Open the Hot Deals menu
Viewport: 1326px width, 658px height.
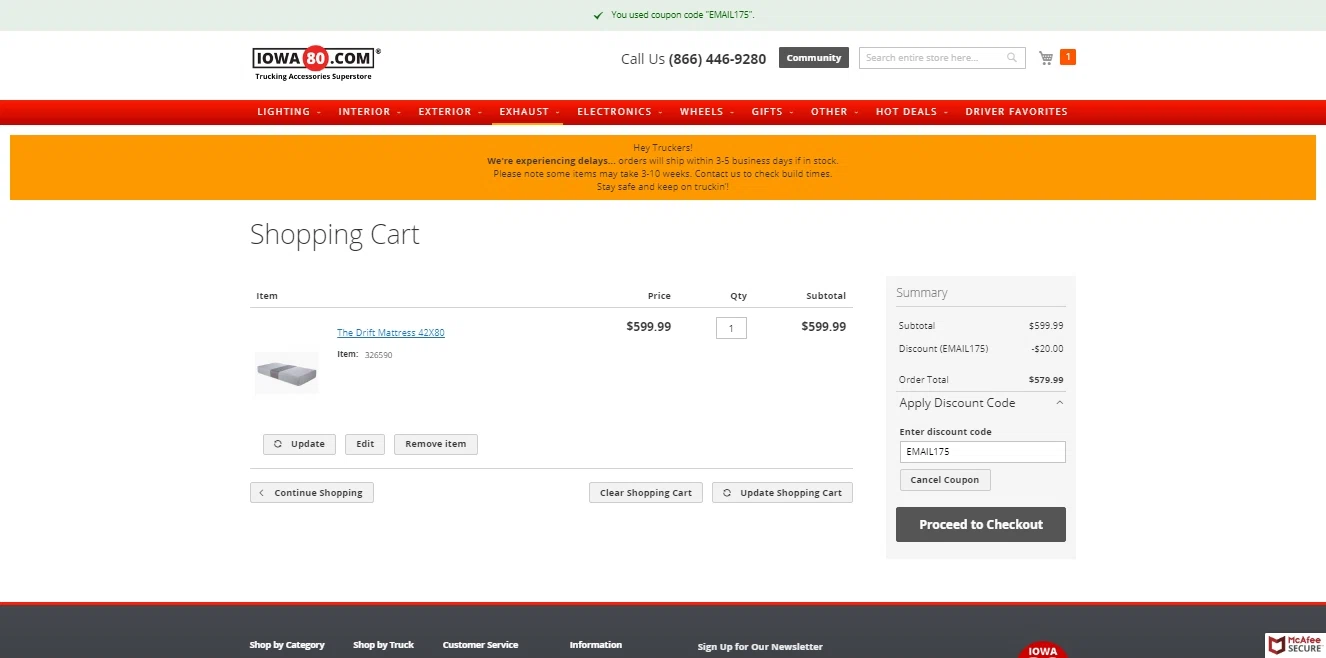(911, 112)
